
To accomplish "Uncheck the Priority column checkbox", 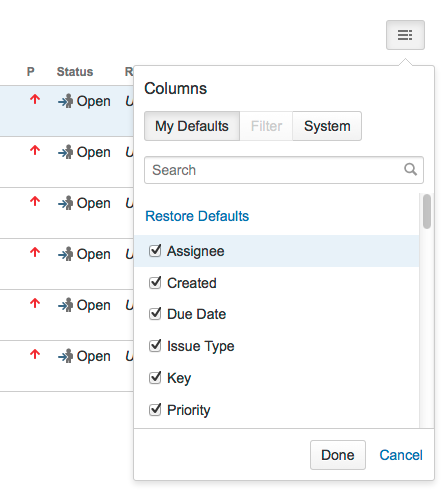I will [x=155, y=410].
